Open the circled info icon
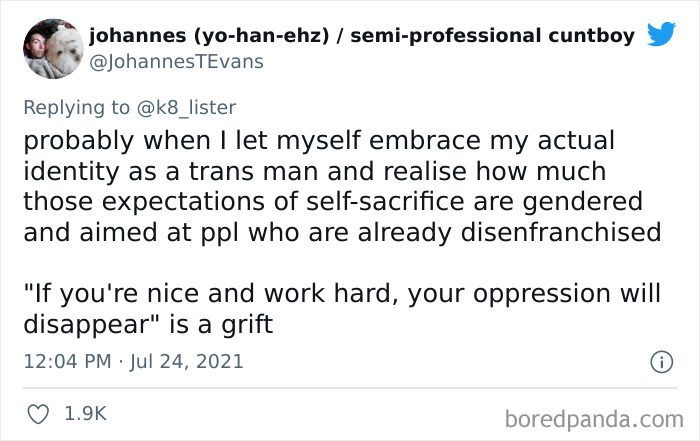The height and width of the screenshot is (441, 700). [662, 362]
